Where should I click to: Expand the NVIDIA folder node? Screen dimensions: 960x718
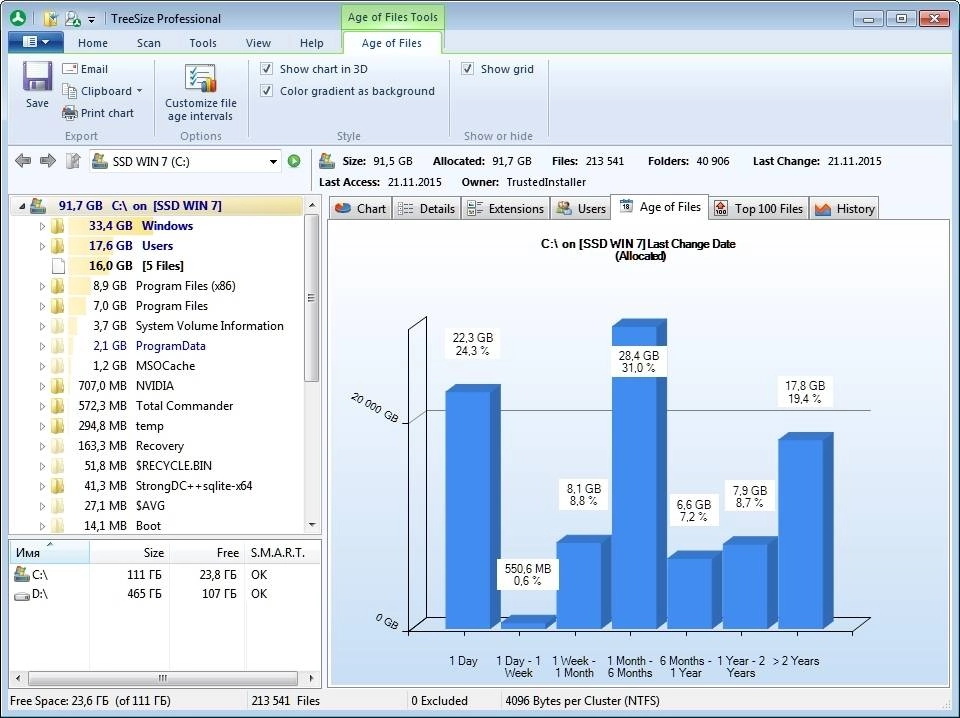click(x=42, y=386)
